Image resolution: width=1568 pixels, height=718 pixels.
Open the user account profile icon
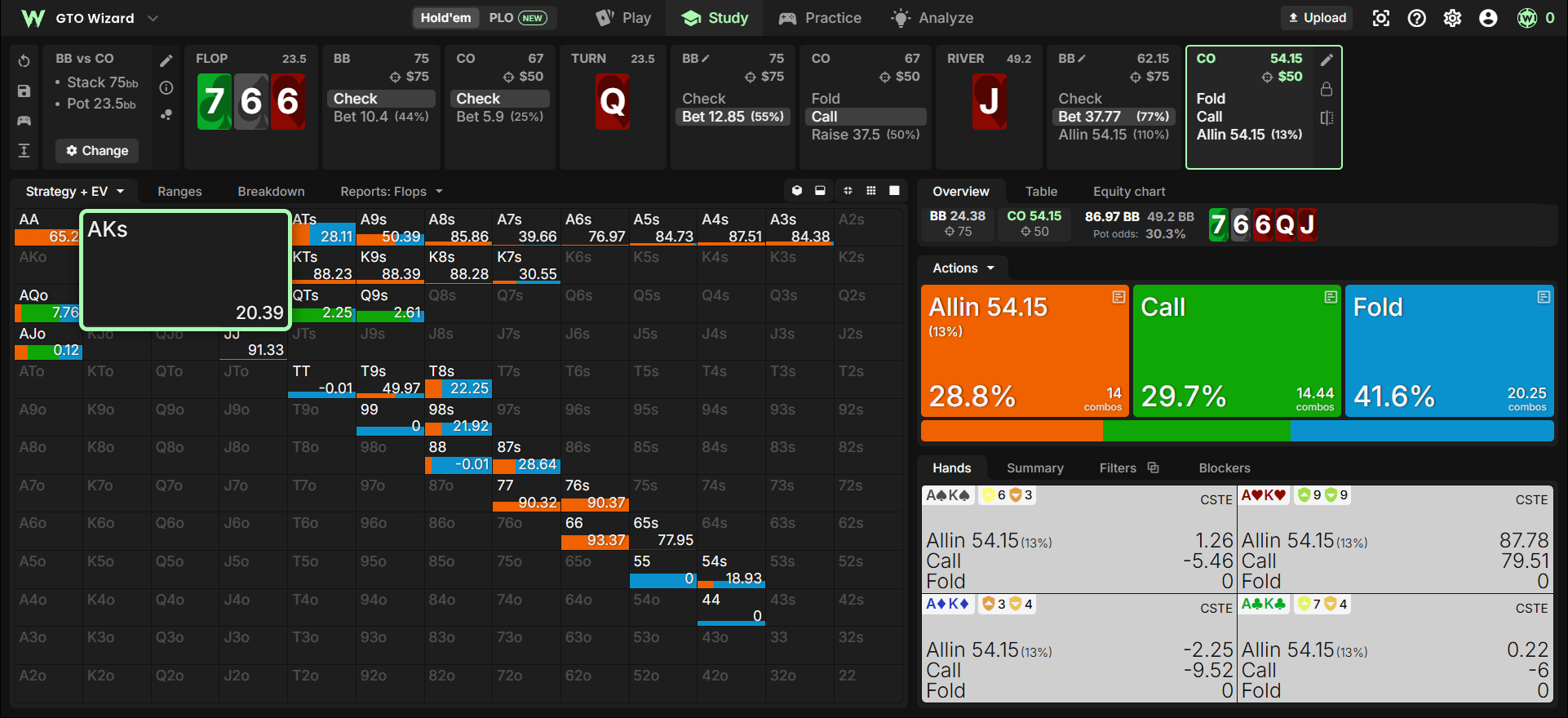coord(1489,18)
